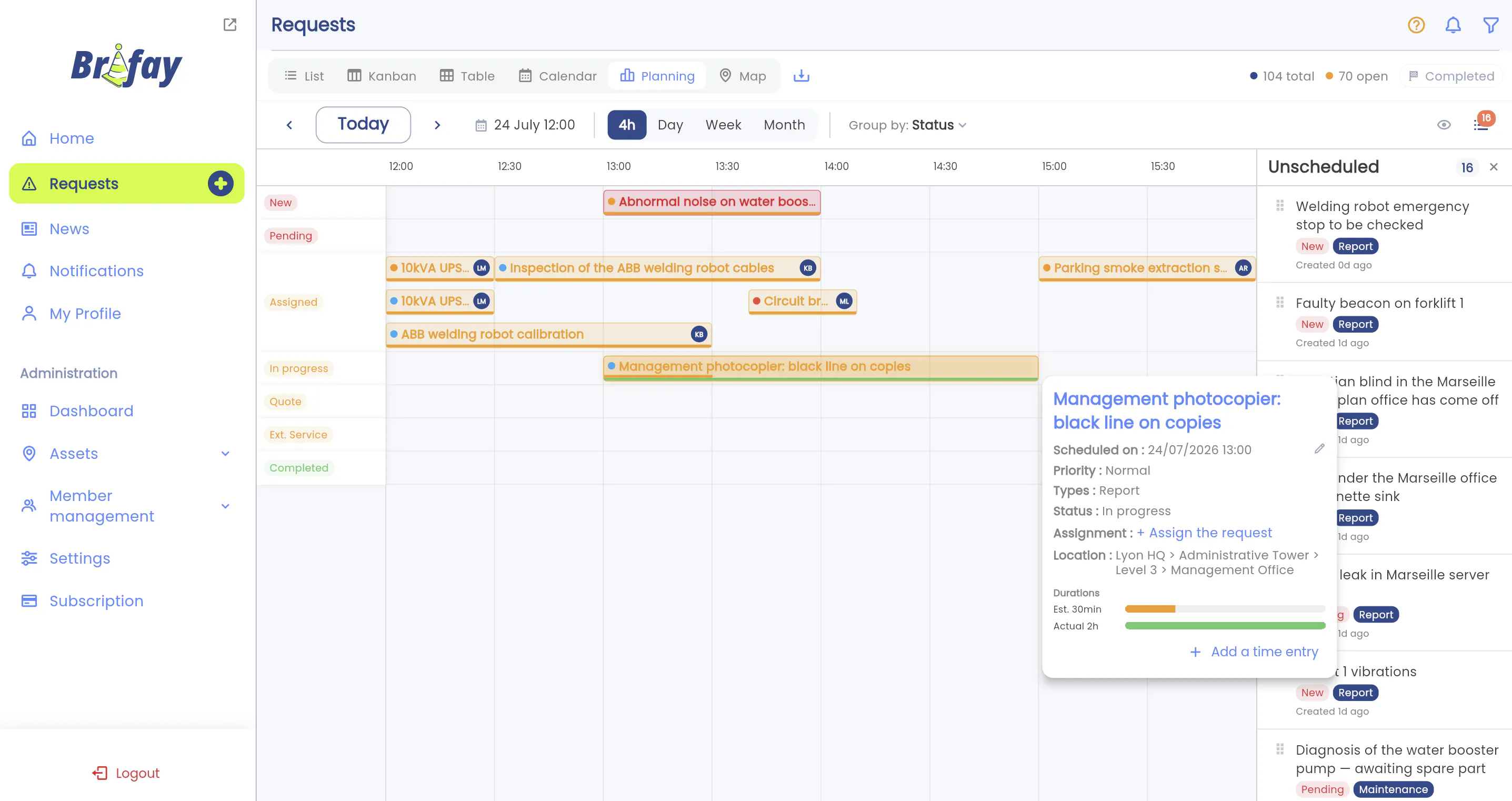Image resolution: width=1512 pixels, height=801 pixels.
Task: Go to the next time period
Action: tap(437, 125)
